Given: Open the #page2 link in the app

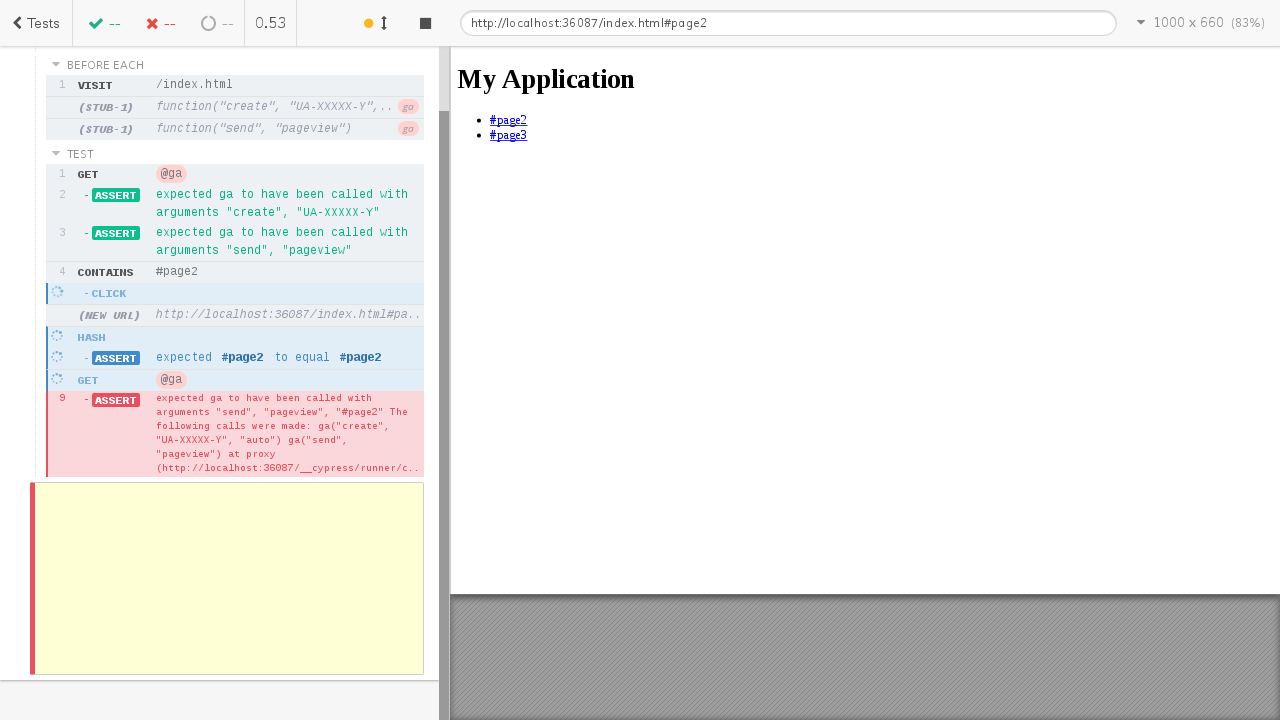Looking at the screenshot, I should (x=508, y=120).
